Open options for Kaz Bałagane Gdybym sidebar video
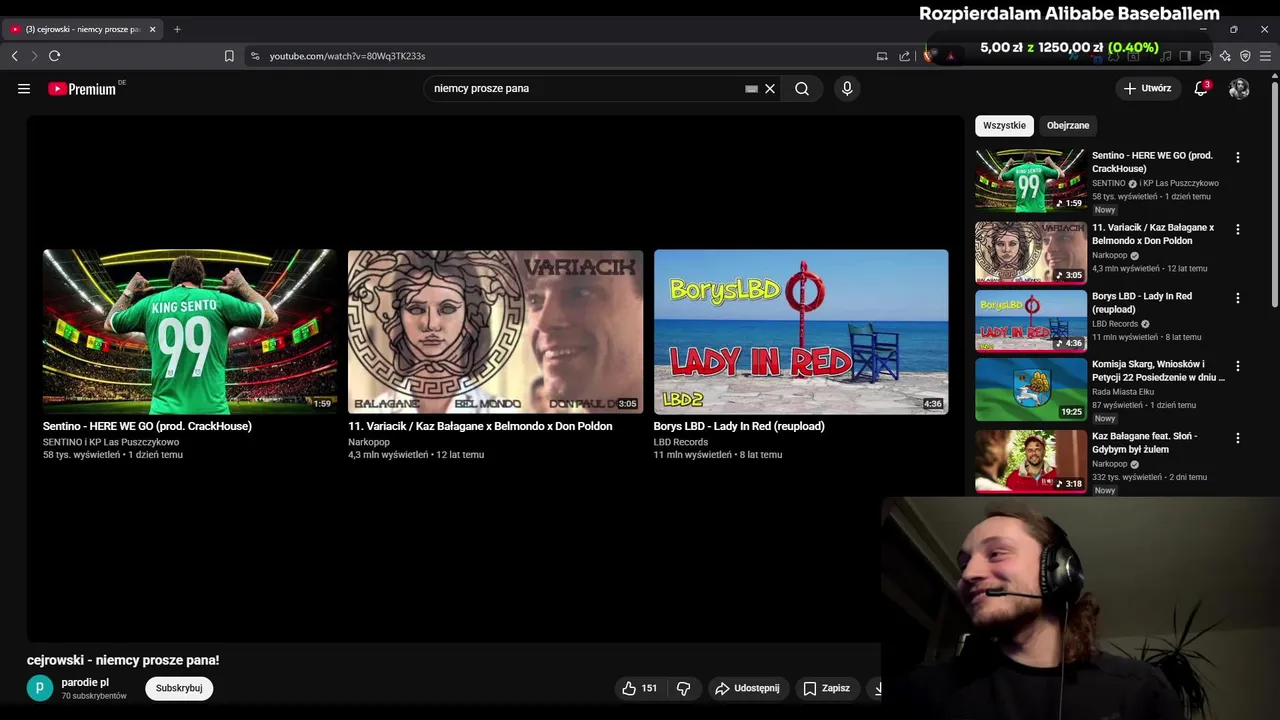The image size is (1280, 720). (1238, 438)
